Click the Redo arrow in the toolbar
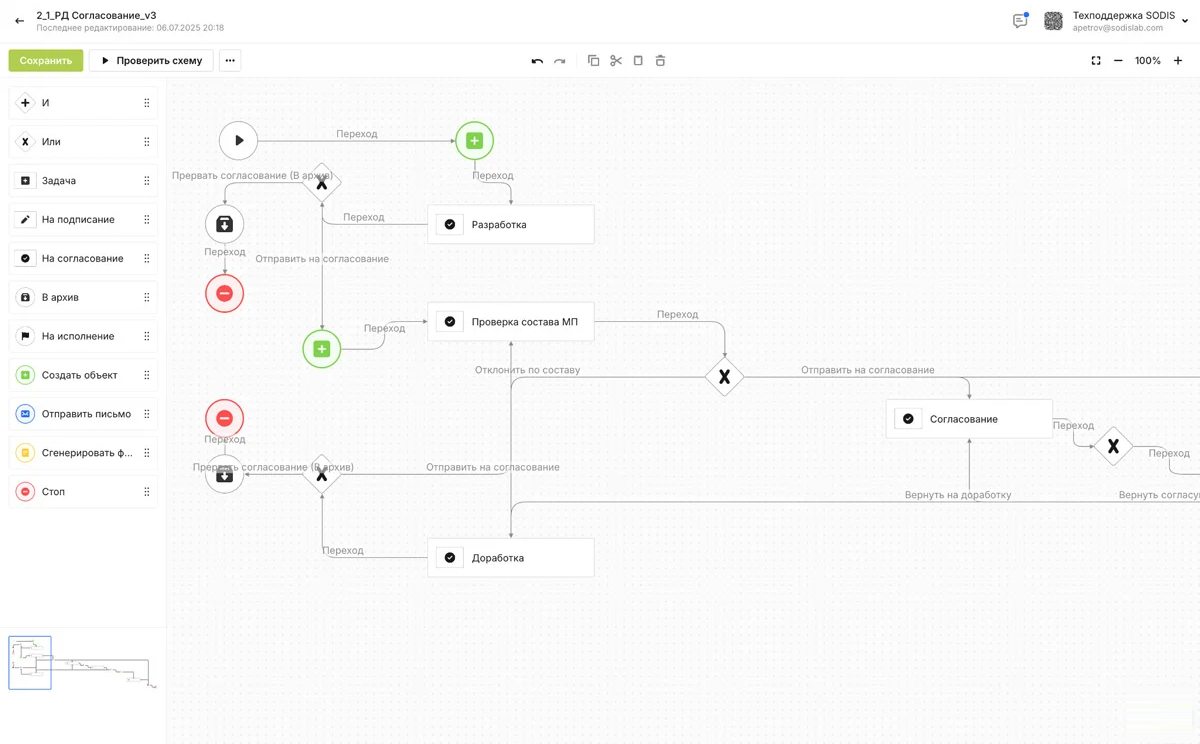 pos(559,60)
